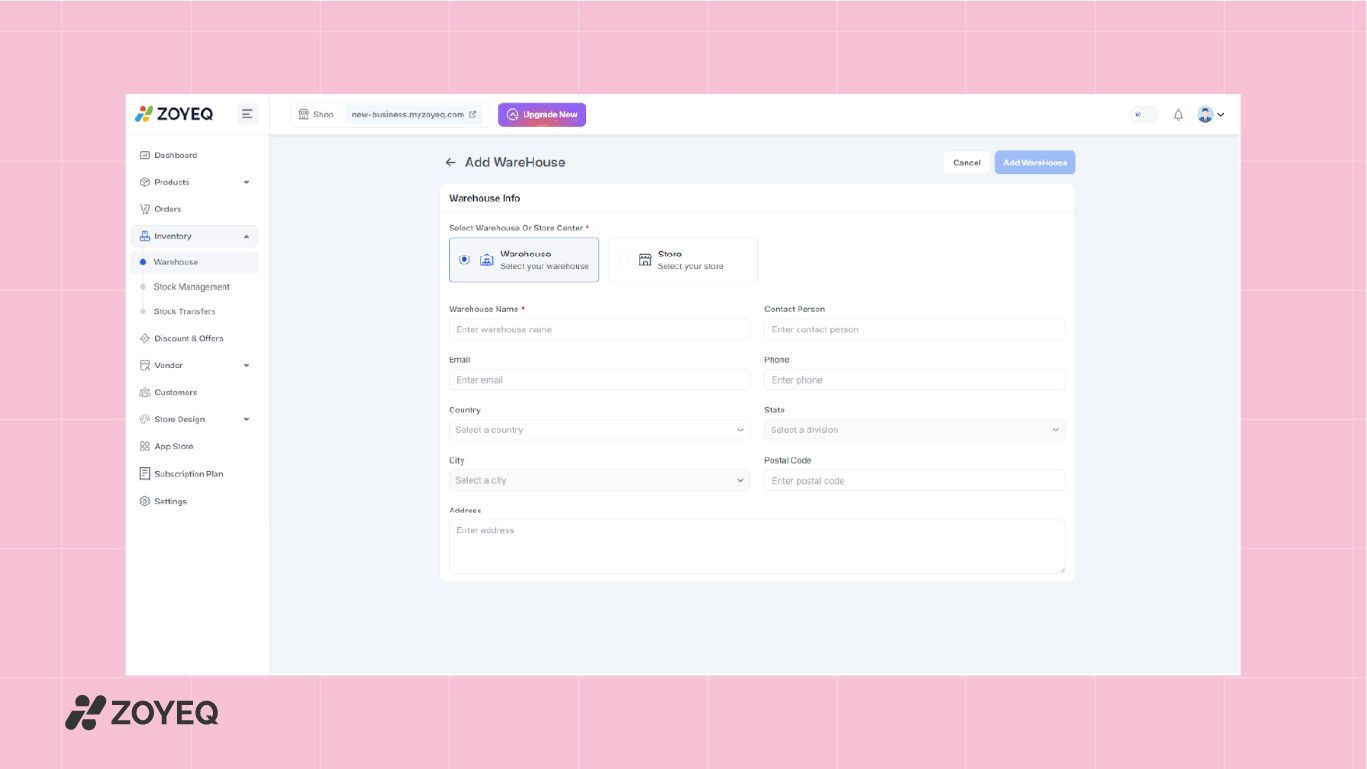Click the notification bell icon
This screenshot has width=1367, height=769.
point(1178,115)
